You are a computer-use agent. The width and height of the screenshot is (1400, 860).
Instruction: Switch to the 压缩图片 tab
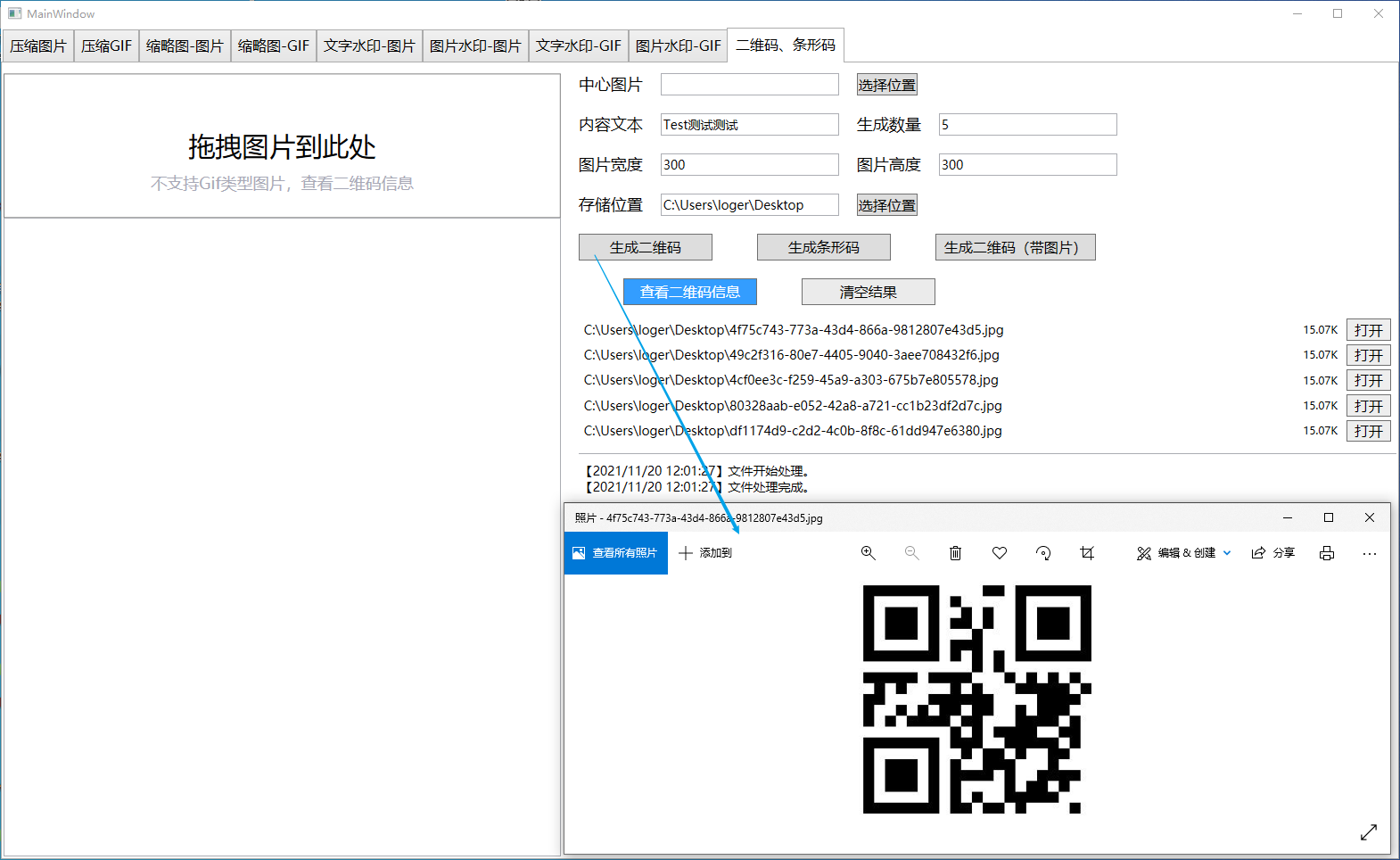click(x=38, y=45)
